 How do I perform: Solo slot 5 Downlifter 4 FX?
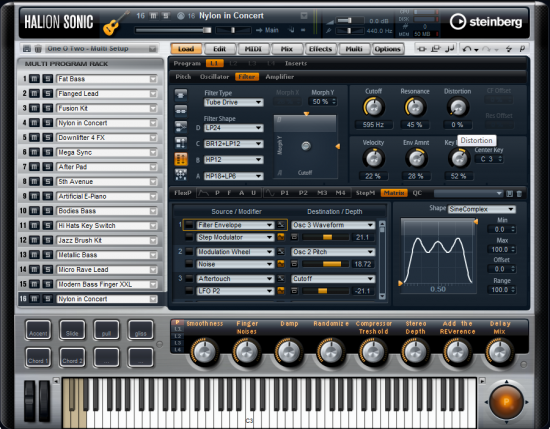(48, 138)
